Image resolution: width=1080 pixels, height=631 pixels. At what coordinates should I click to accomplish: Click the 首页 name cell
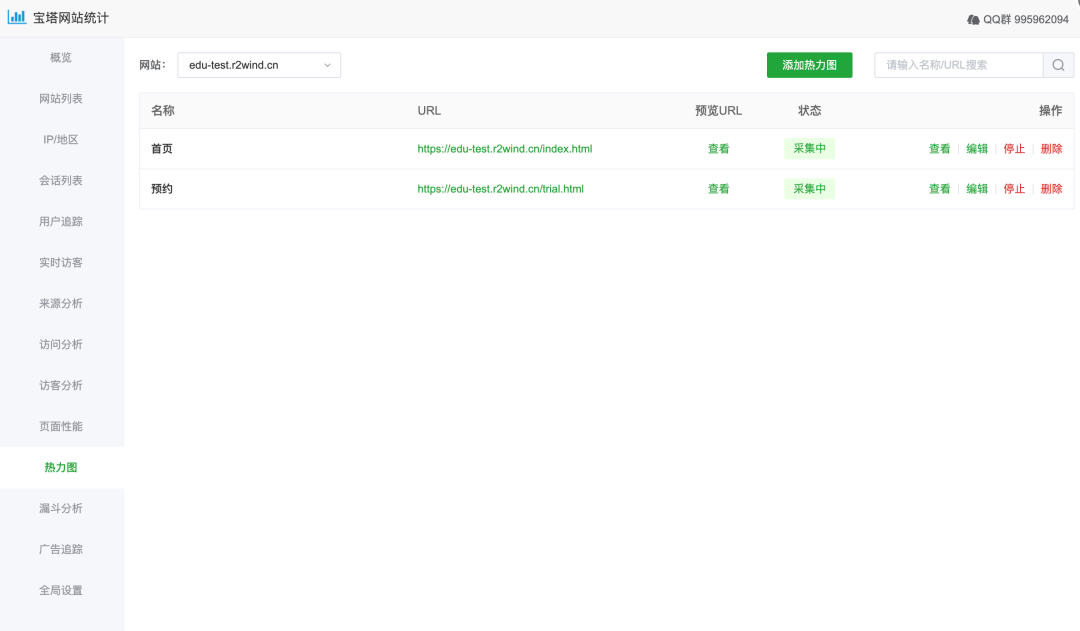[x=162, y=149]
